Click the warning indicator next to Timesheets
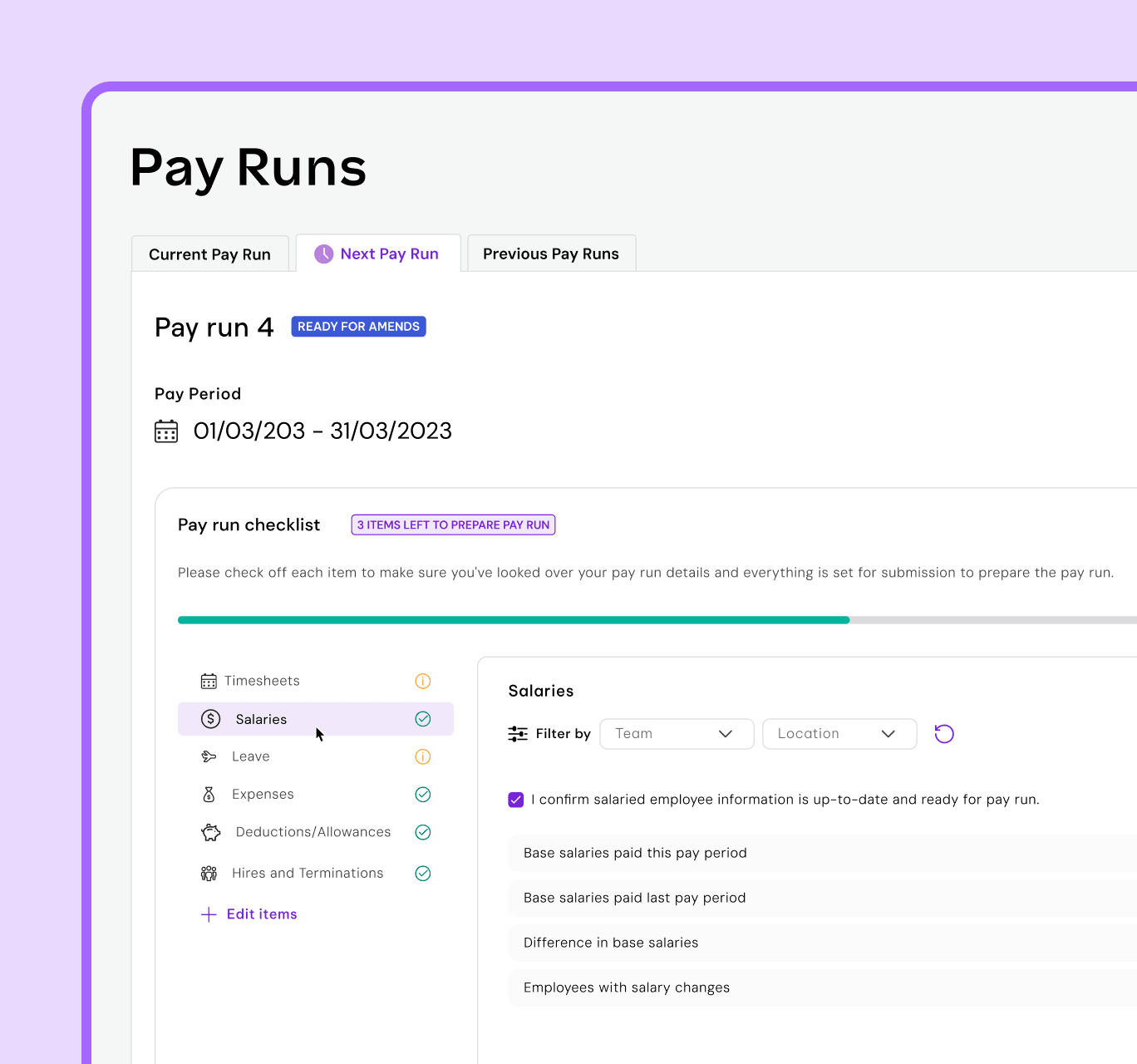The image size is (1137, 1064). (422, 680)
